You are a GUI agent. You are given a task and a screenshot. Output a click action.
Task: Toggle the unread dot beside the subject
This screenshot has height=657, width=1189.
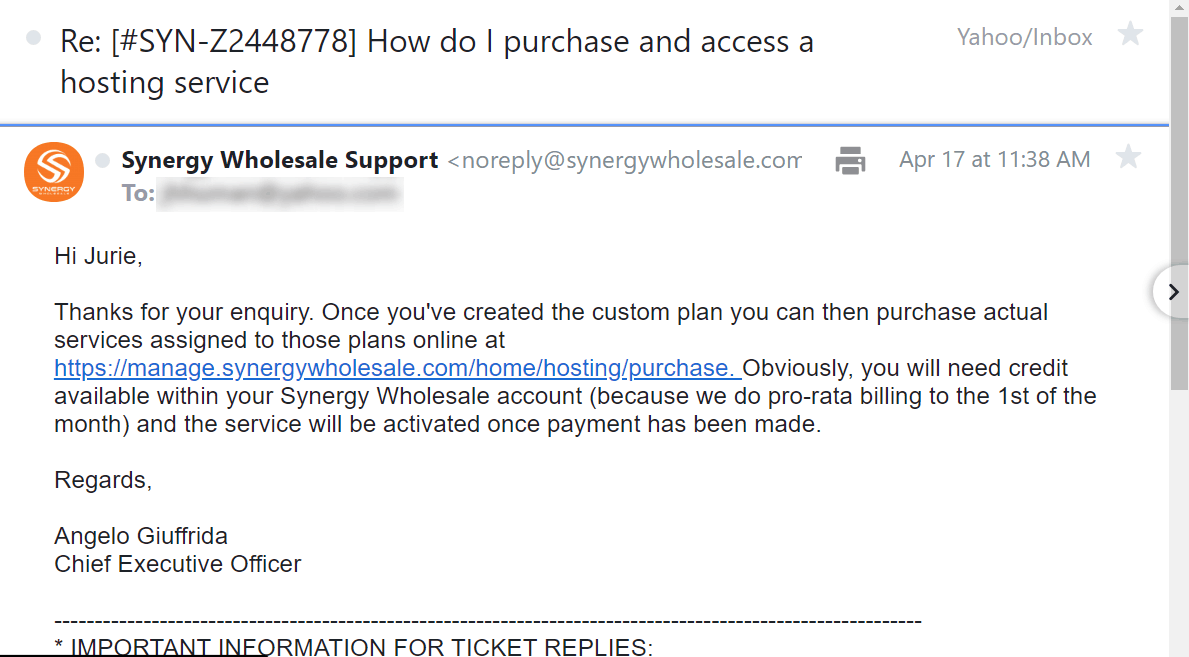click(33, 37)
